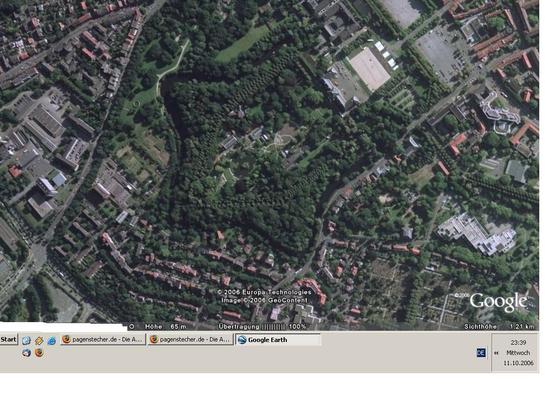This screenshot has height=413, width=550.
Task: Click the large white-roofed building in the map
Action: pos(476,234)
